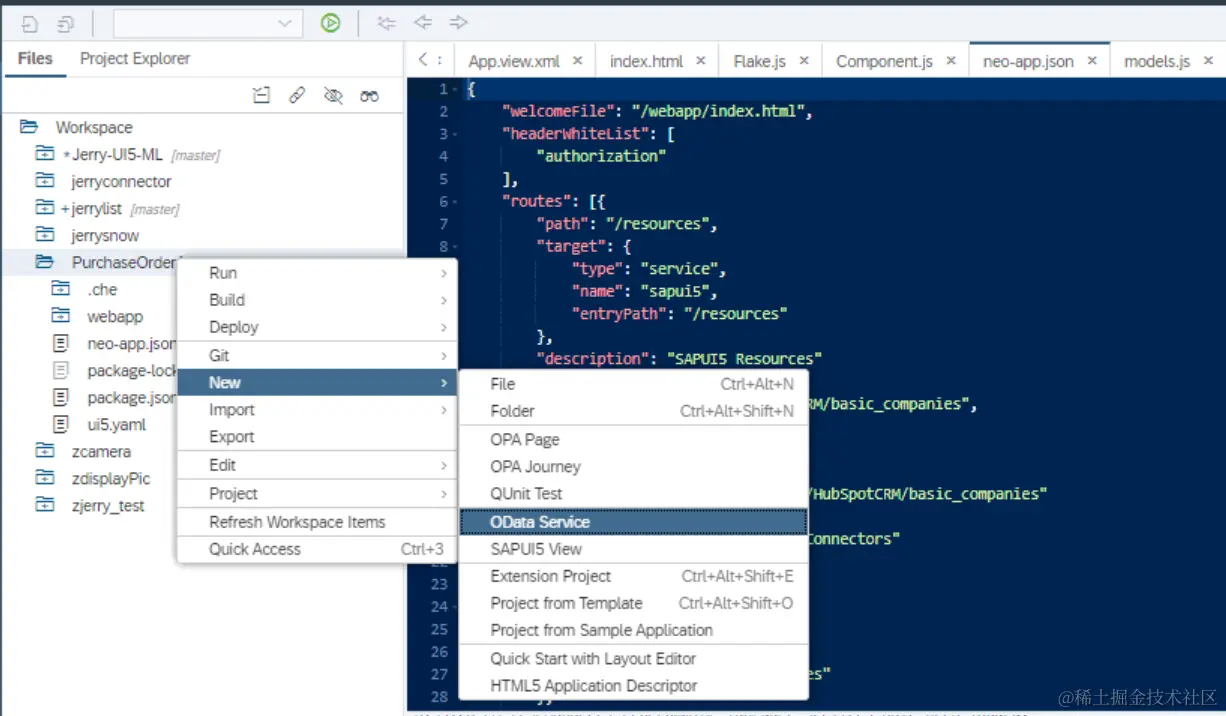This screenshot has width=1226, height=716.
Task: Open the run configuration dropdown in toolbar
Action: point(208,22)
